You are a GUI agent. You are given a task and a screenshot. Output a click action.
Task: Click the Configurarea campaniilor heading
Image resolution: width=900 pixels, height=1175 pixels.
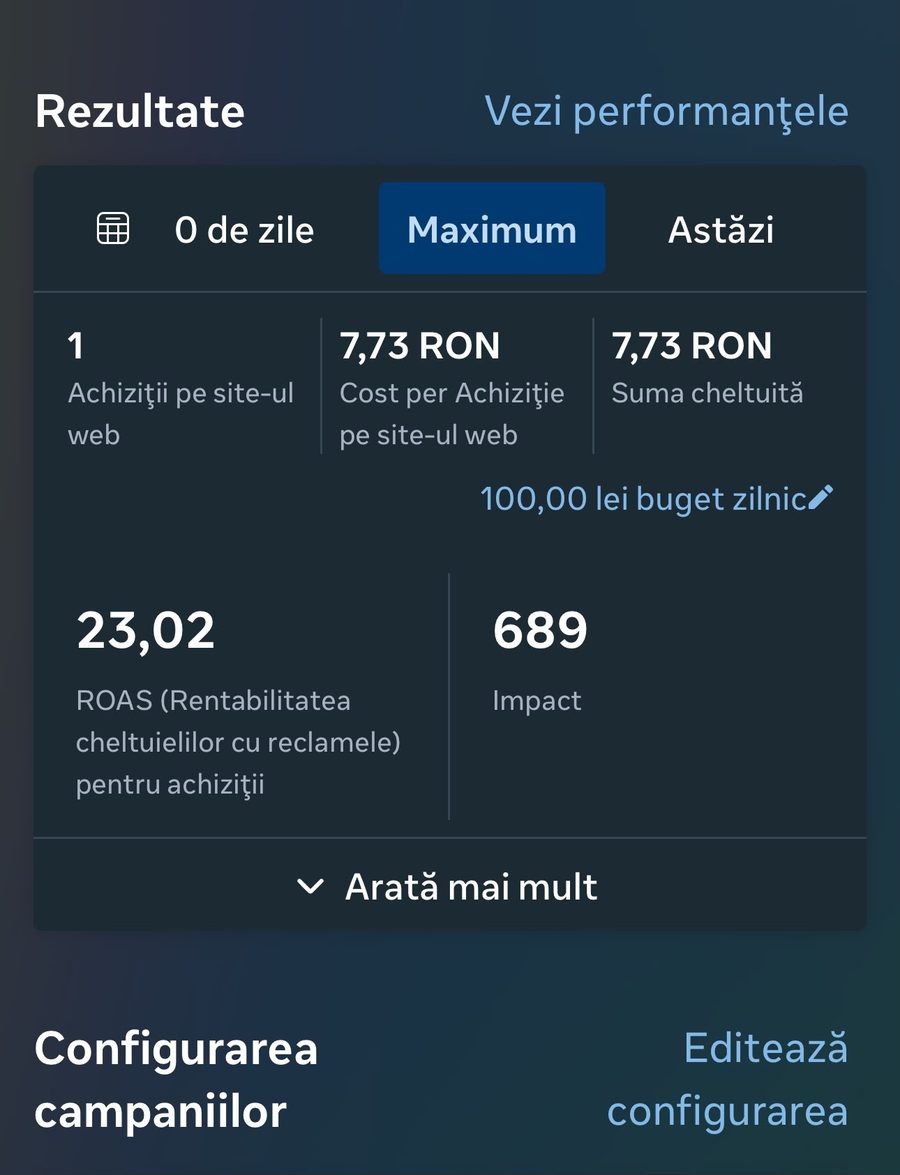click(x=176, y=1079)
